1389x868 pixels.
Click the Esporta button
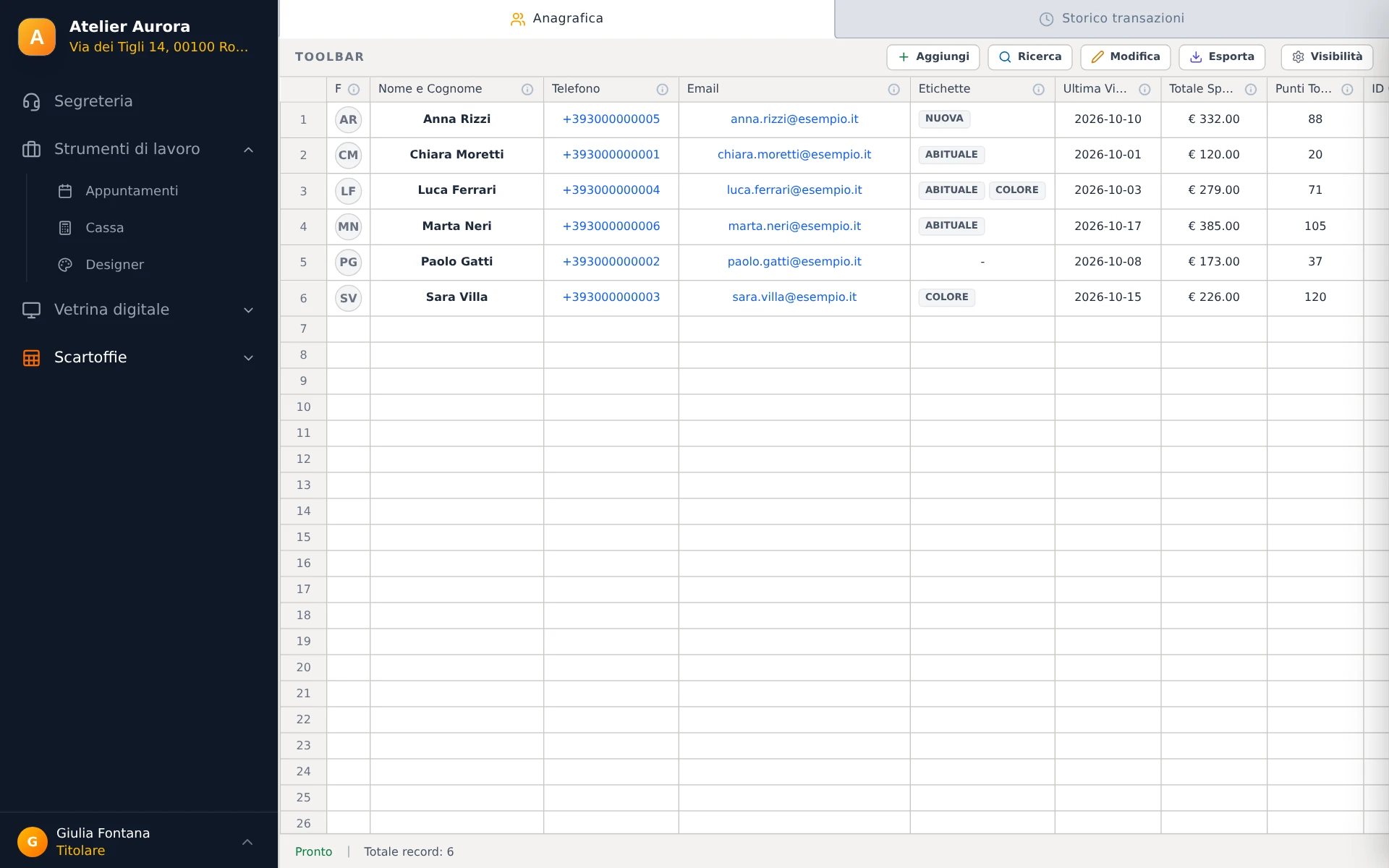[x=1222, y=57]
